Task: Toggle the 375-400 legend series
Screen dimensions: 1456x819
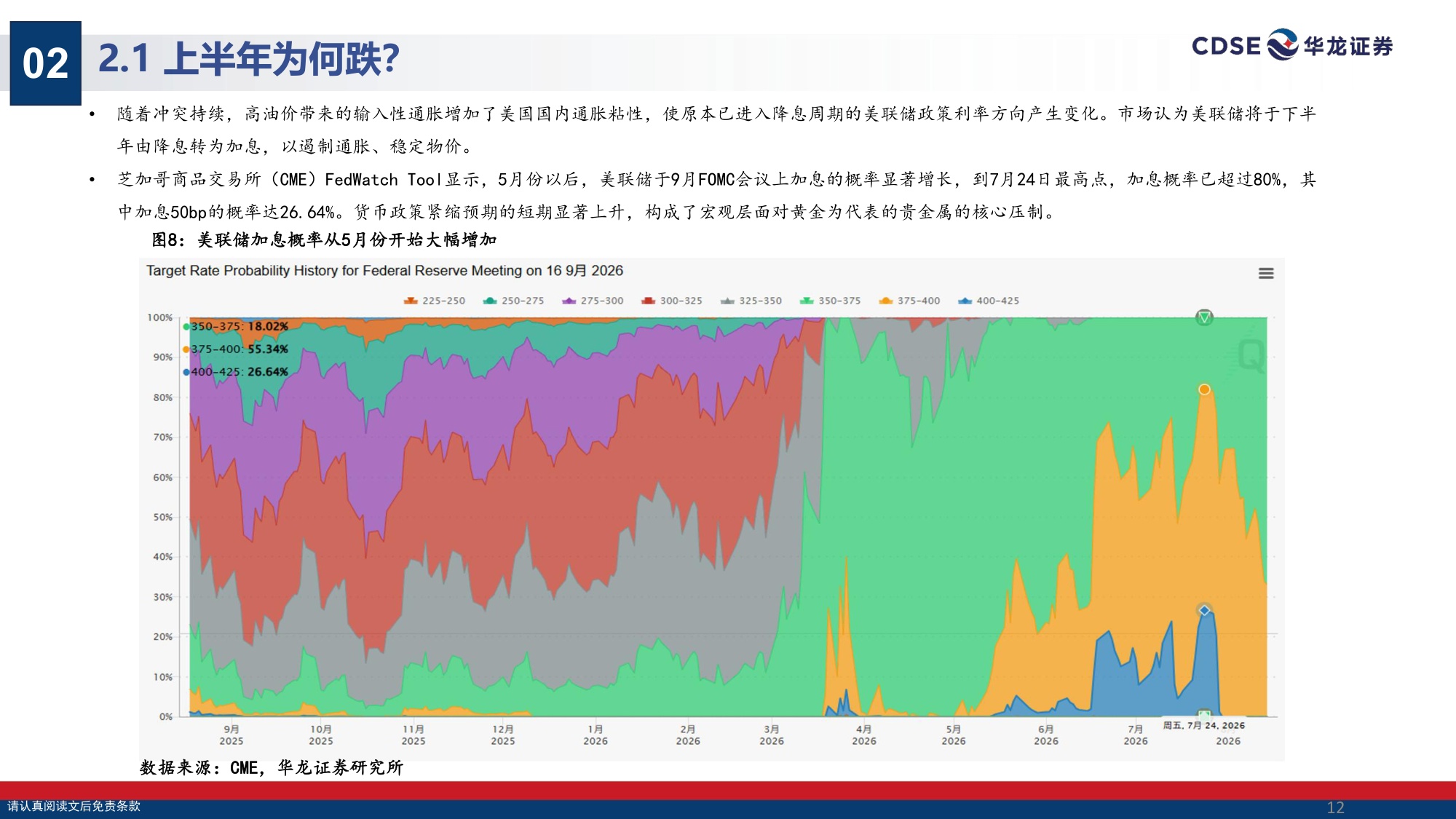Action: coord(909,301)
